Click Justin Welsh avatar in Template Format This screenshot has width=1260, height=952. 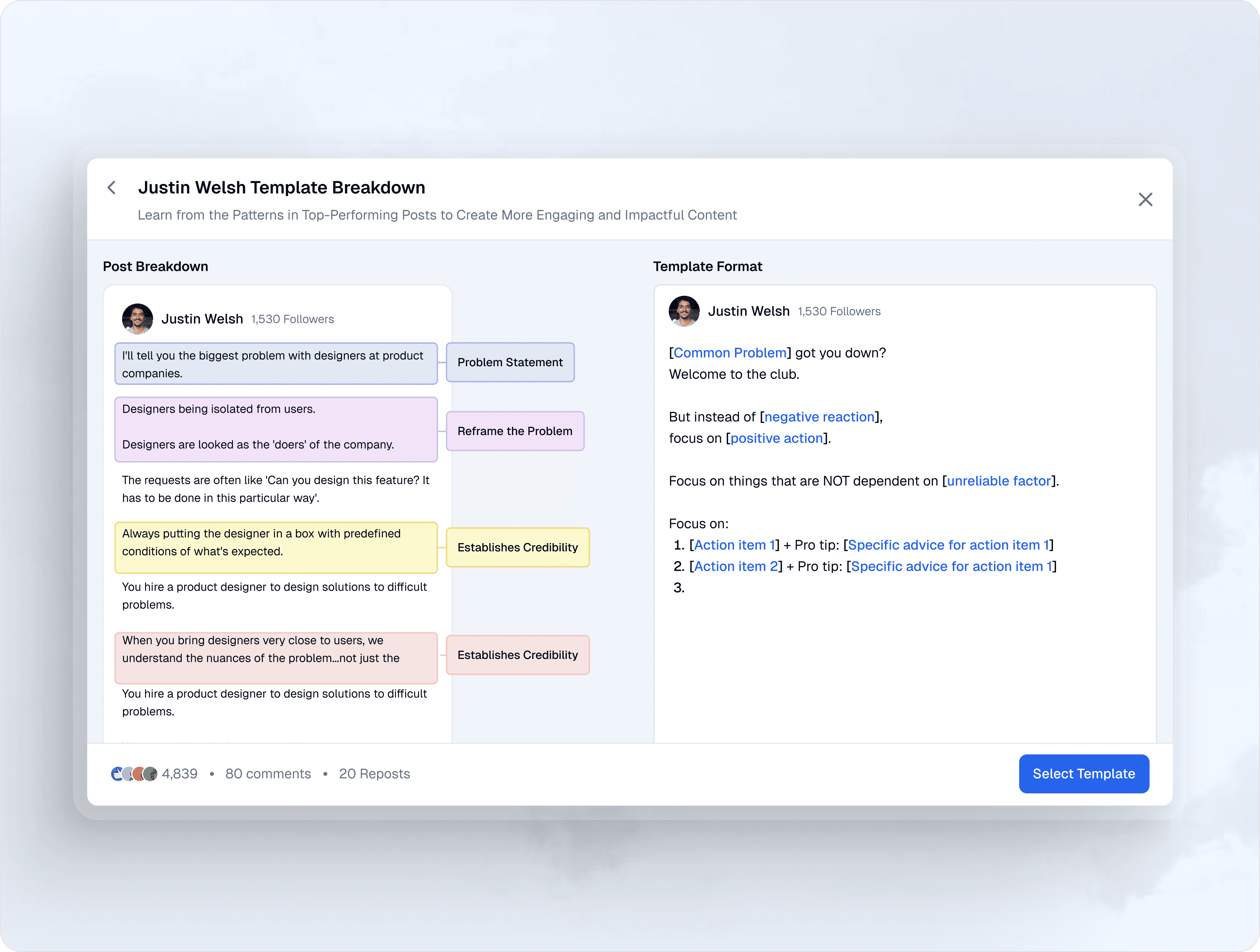point(684,311)
